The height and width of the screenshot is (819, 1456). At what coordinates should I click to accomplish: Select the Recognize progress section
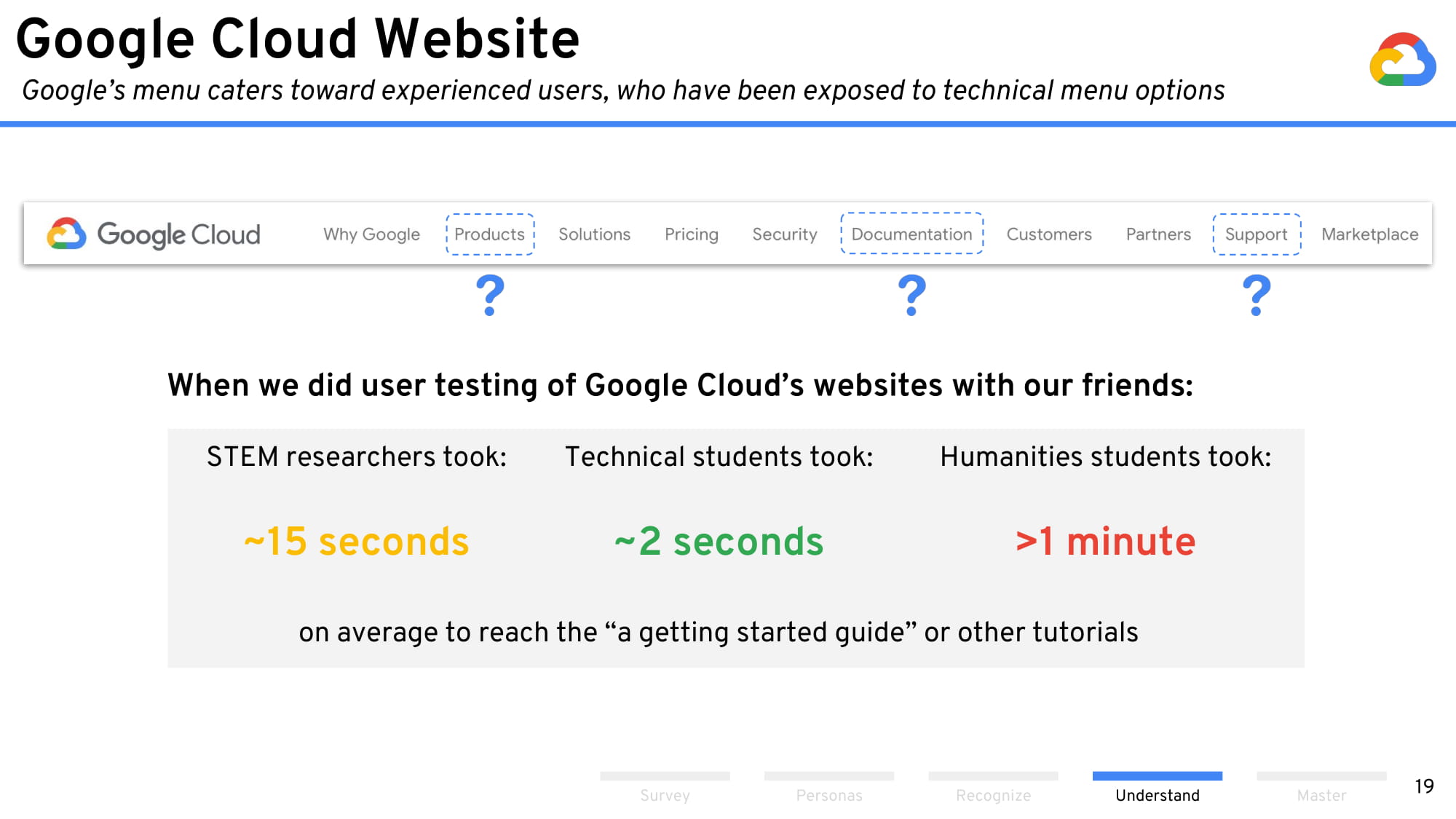point(993,788)
